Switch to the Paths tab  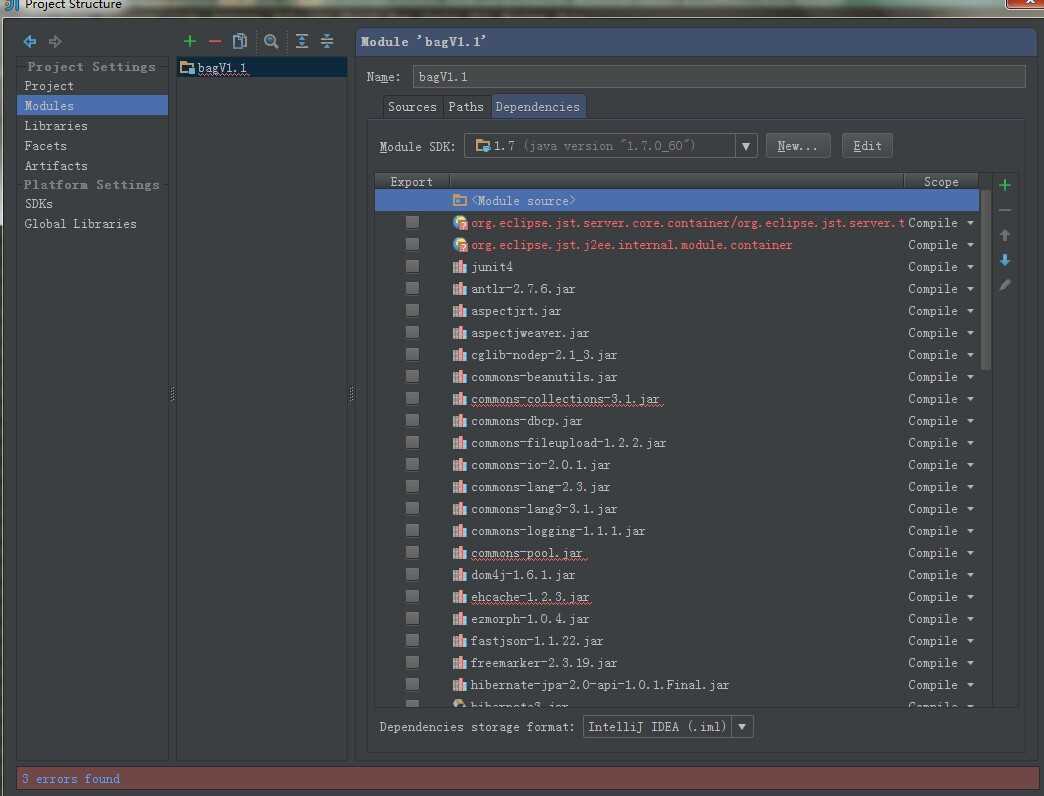(466, 106)
